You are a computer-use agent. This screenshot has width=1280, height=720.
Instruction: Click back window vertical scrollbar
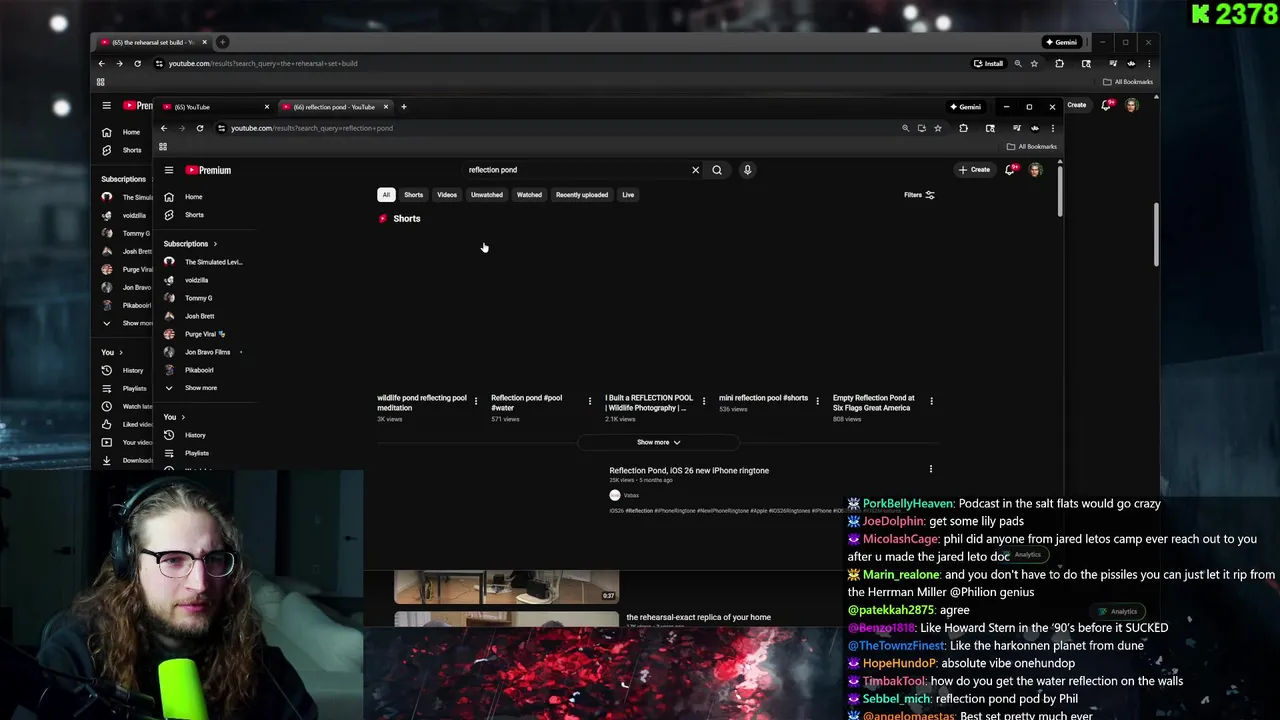[x=1155, y=236]
